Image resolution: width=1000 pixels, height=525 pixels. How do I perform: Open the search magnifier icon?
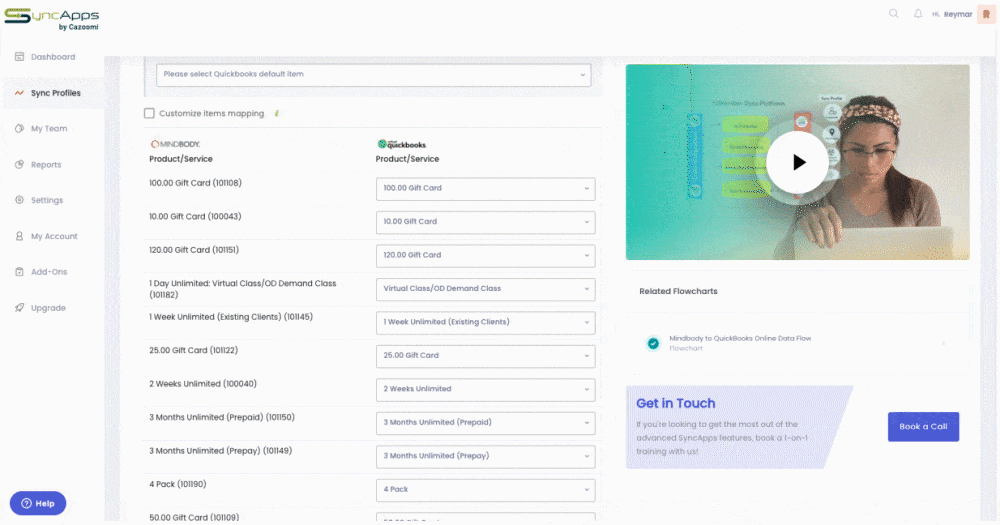click(893, 13)
